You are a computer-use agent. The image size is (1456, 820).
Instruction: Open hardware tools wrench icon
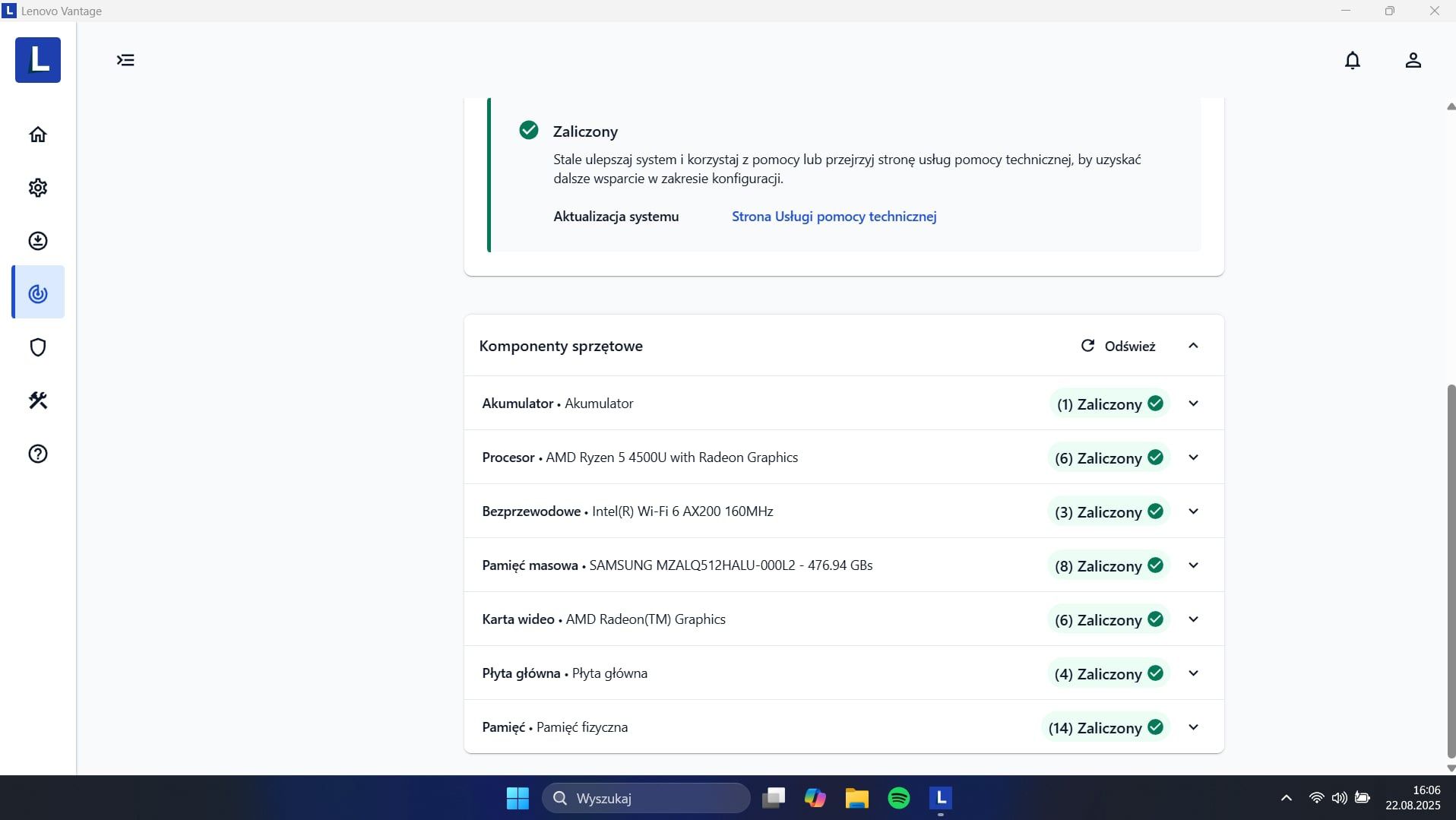click(38, 401)
